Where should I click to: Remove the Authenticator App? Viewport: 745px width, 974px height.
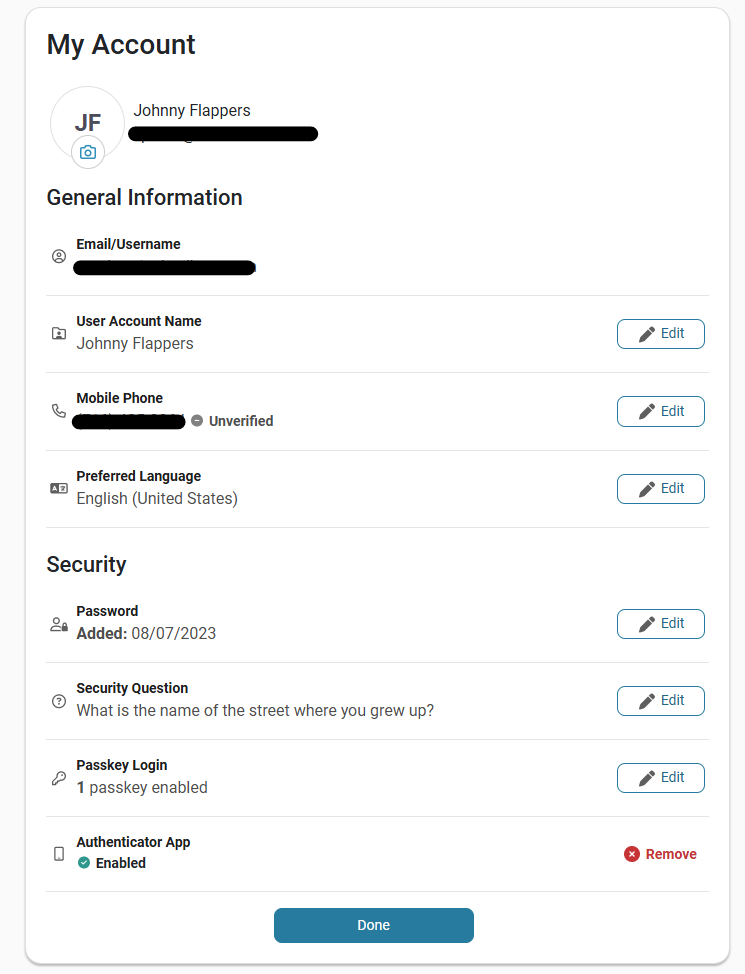(660, 854)
